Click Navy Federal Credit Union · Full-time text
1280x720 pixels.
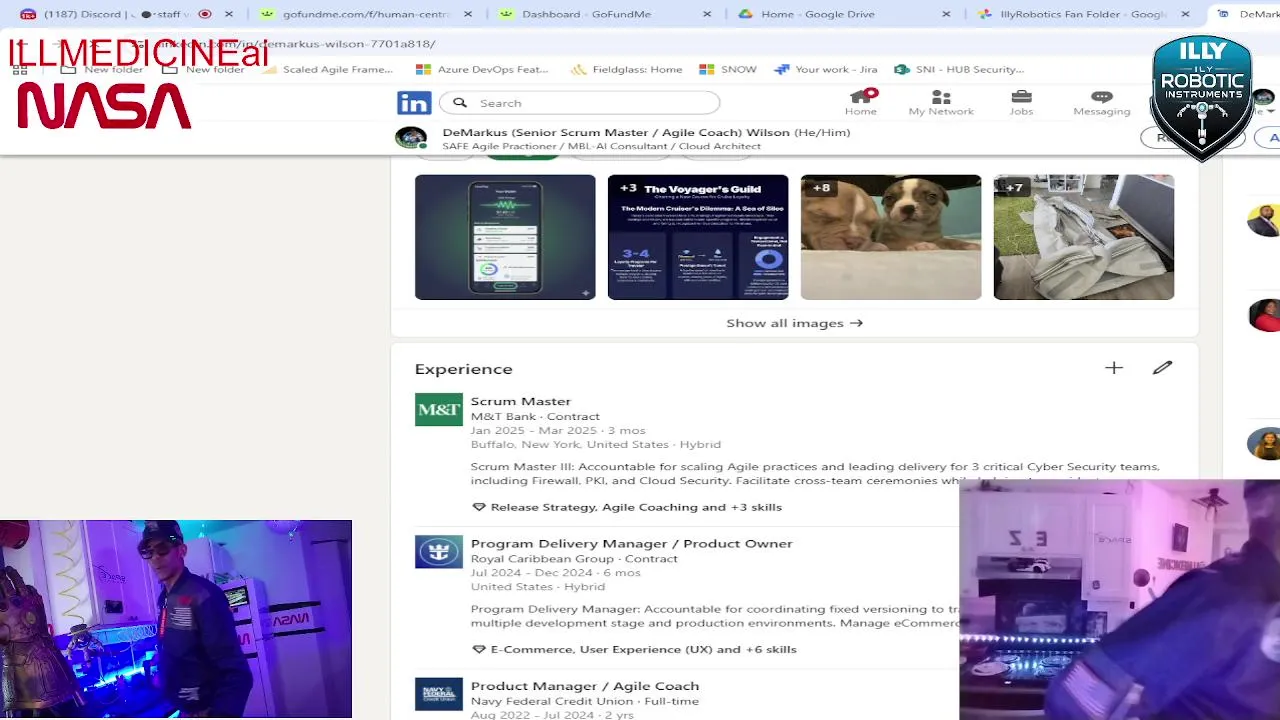[585, 701]
